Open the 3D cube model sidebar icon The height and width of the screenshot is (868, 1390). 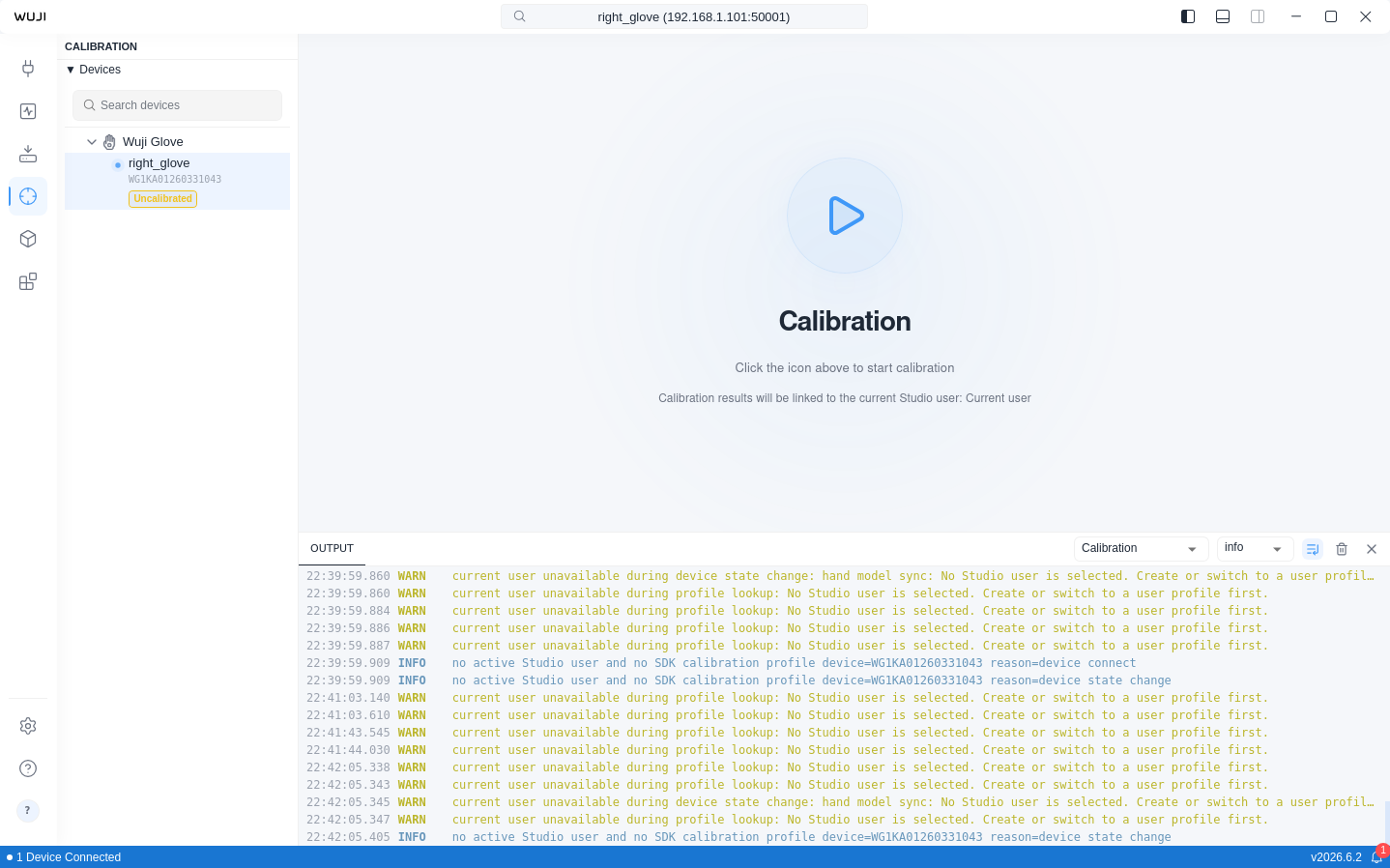click(x=28, y=239)
